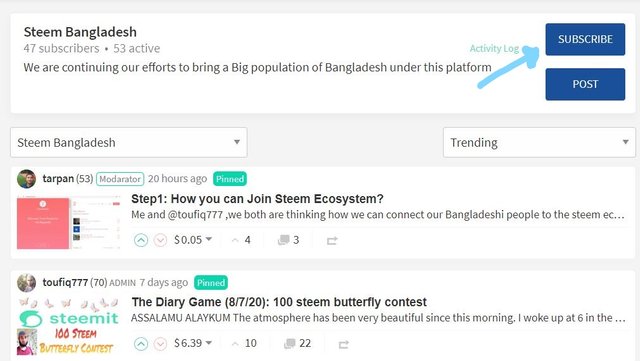The height and width of the screenshot is (361, 640).
Task: Open the Activity Log link
Action: [x=494, y=49]
